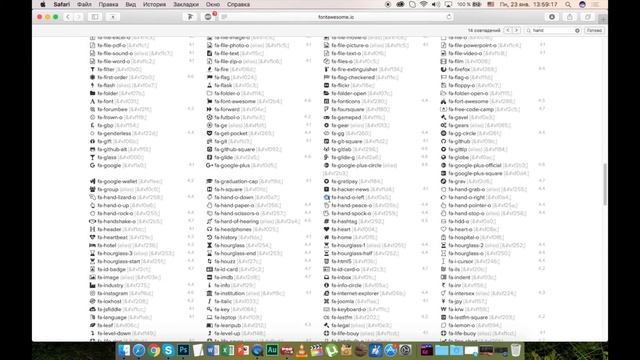Show all tabs overview
The height and width of the screenshot is (360, 640).
pyautogui.click(x=588, y=17)
